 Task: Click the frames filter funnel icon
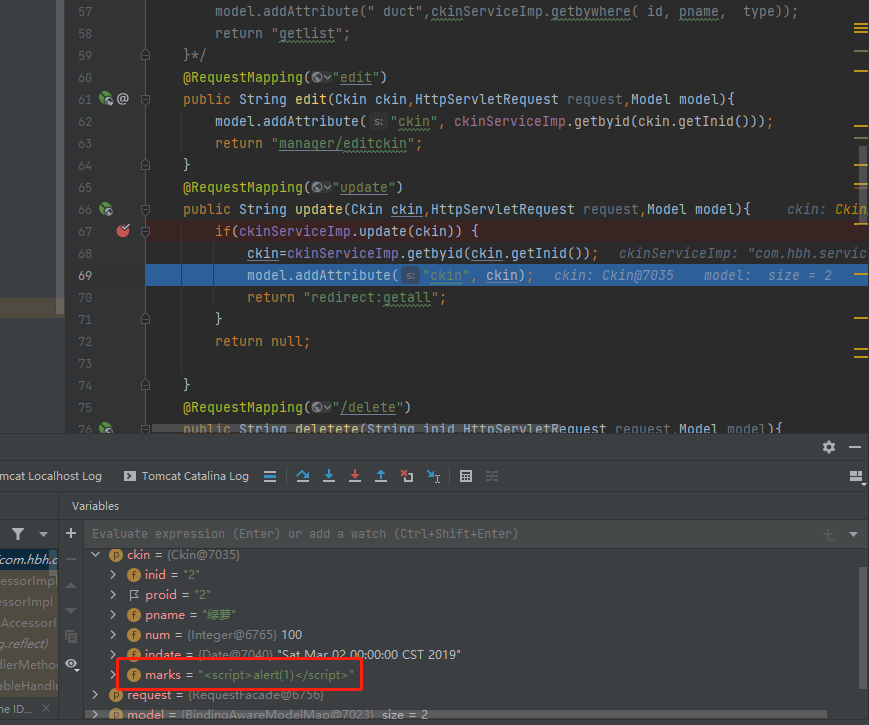(x=18, y=534)
